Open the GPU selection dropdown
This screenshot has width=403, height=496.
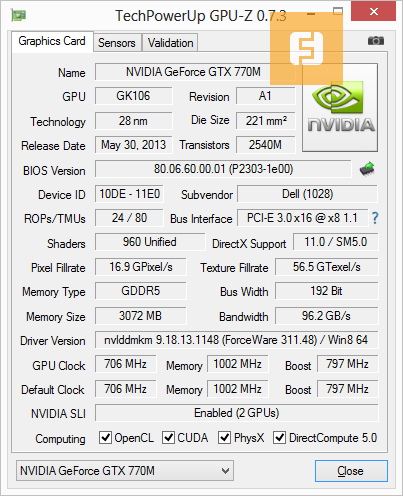125,471
